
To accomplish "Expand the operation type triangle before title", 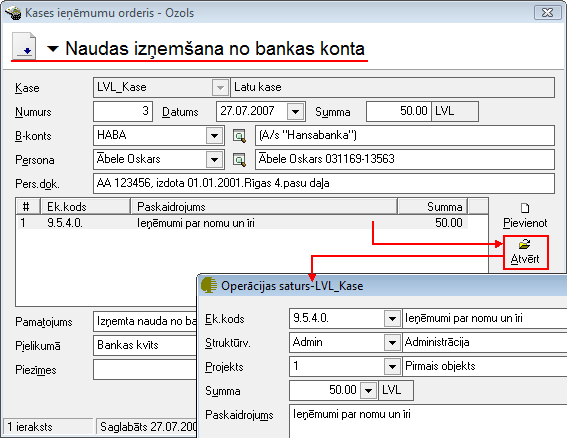I will coord(53,48).
